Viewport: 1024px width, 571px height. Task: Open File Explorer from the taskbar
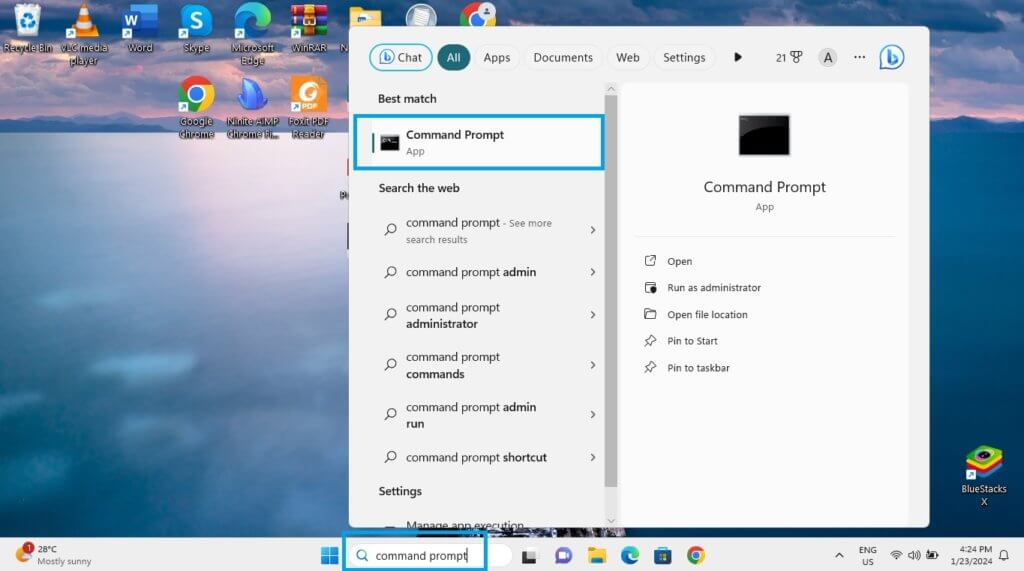[x=597, y=556]
